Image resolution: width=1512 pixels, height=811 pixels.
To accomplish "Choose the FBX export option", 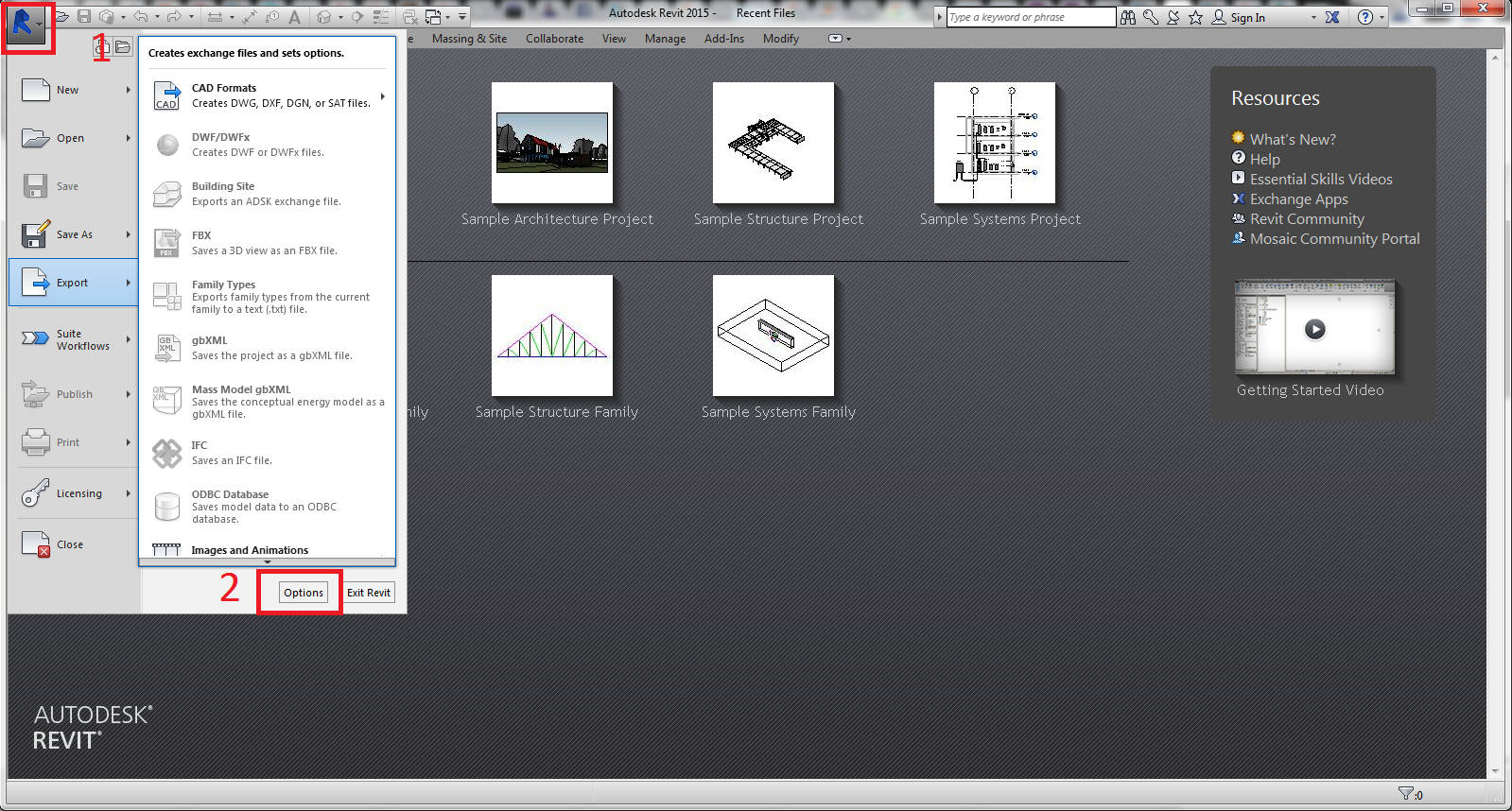I will 268,243.
